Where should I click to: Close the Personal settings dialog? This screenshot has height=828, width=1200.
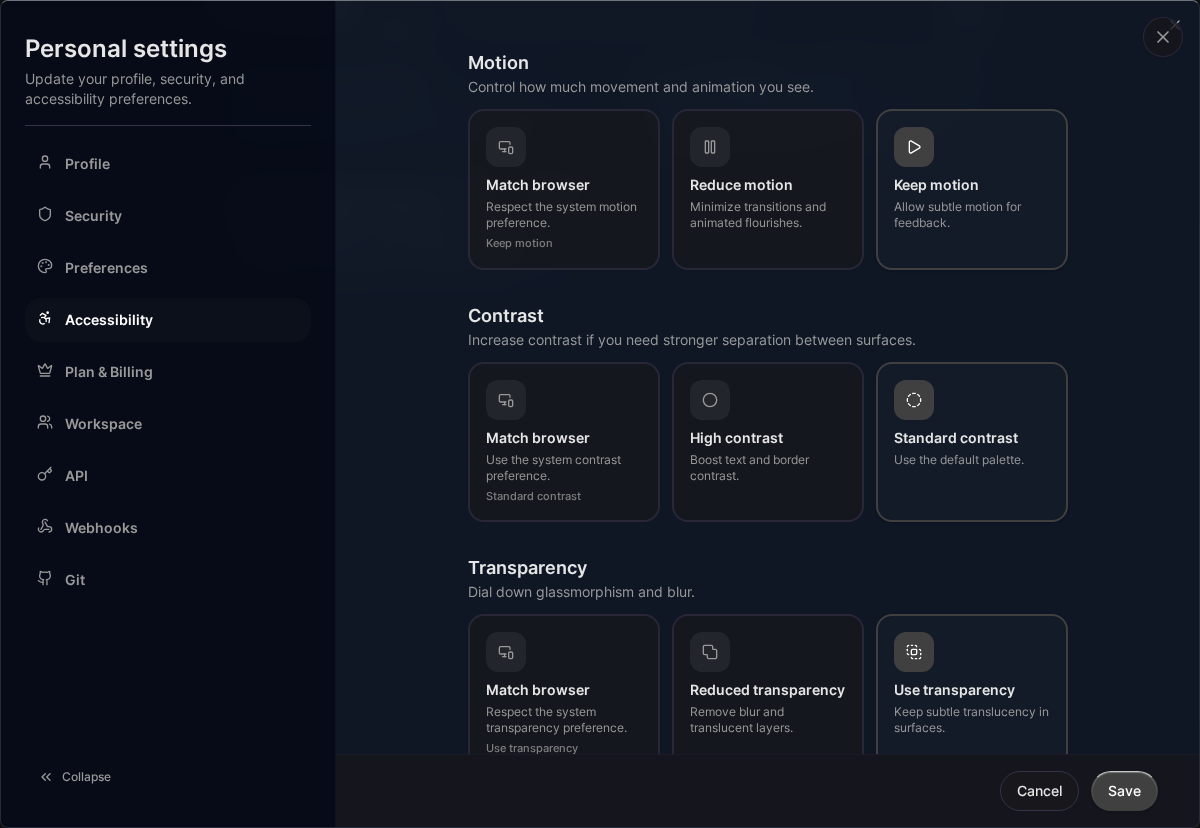1163,37
